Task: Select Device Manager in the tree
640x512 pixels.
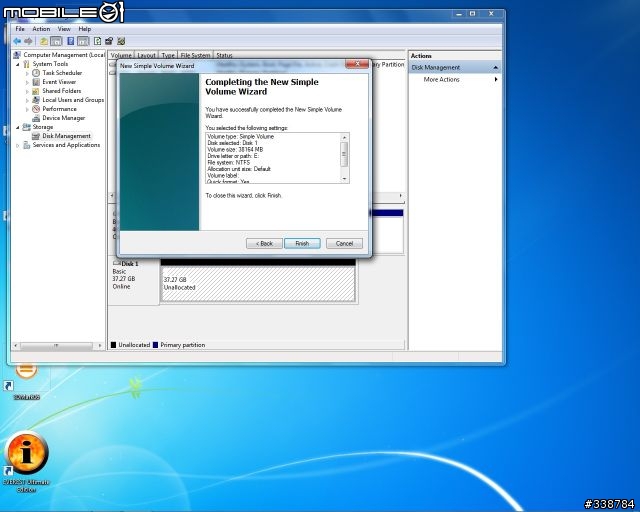Action: 64,118
